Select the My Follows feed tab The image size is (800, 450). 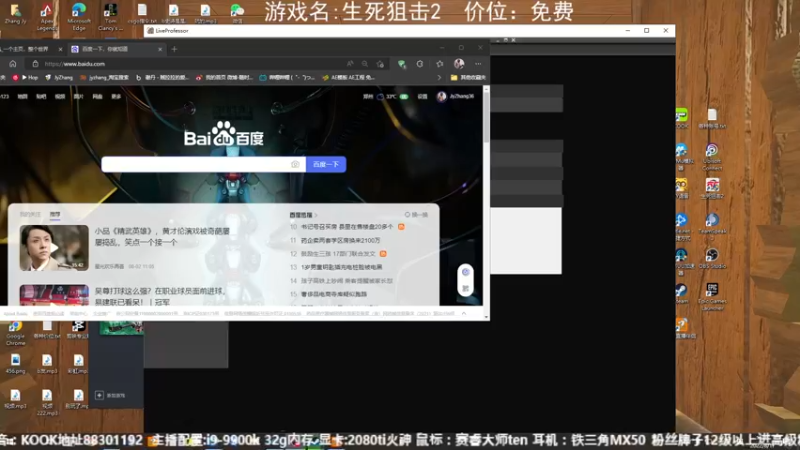click(30, 214)
